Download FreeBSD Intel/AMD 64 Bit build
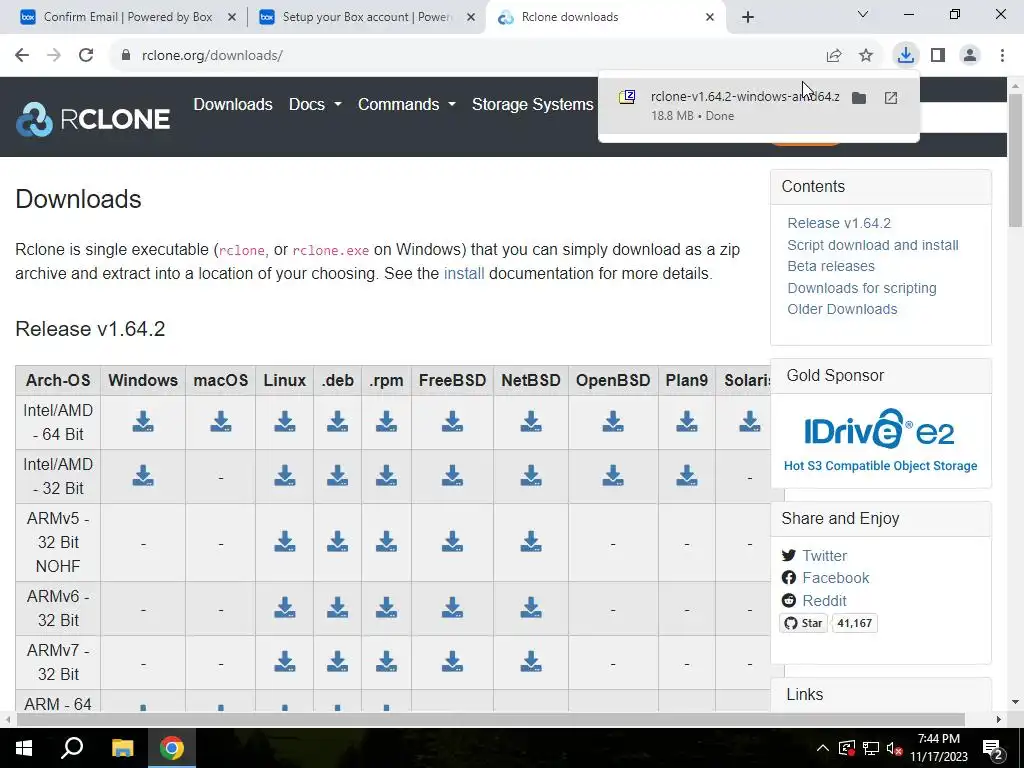1024x768 pixels. pyautogui.click(x=453, y=422)
